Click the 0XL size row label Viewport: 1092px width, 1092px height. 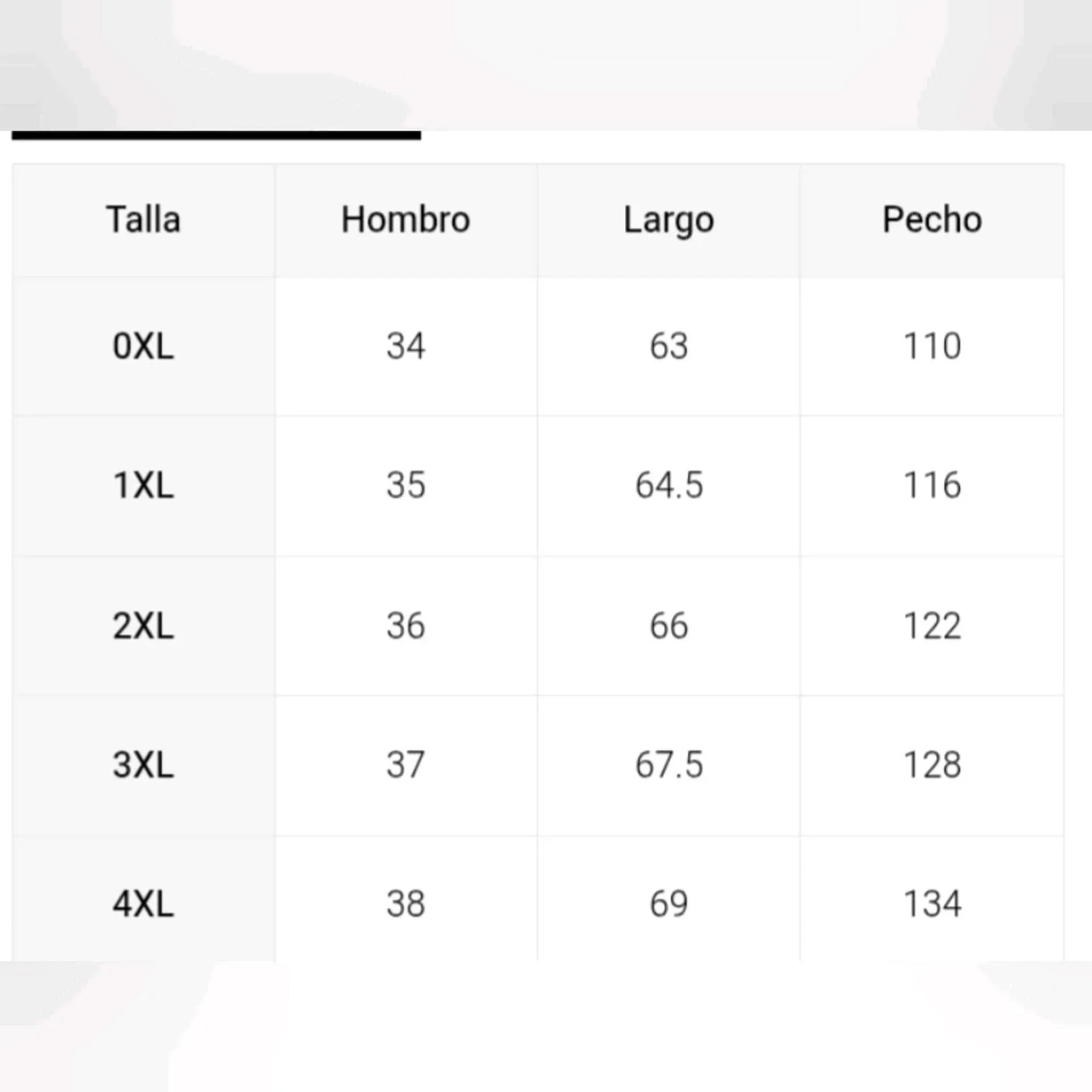[x=143, y=346]
